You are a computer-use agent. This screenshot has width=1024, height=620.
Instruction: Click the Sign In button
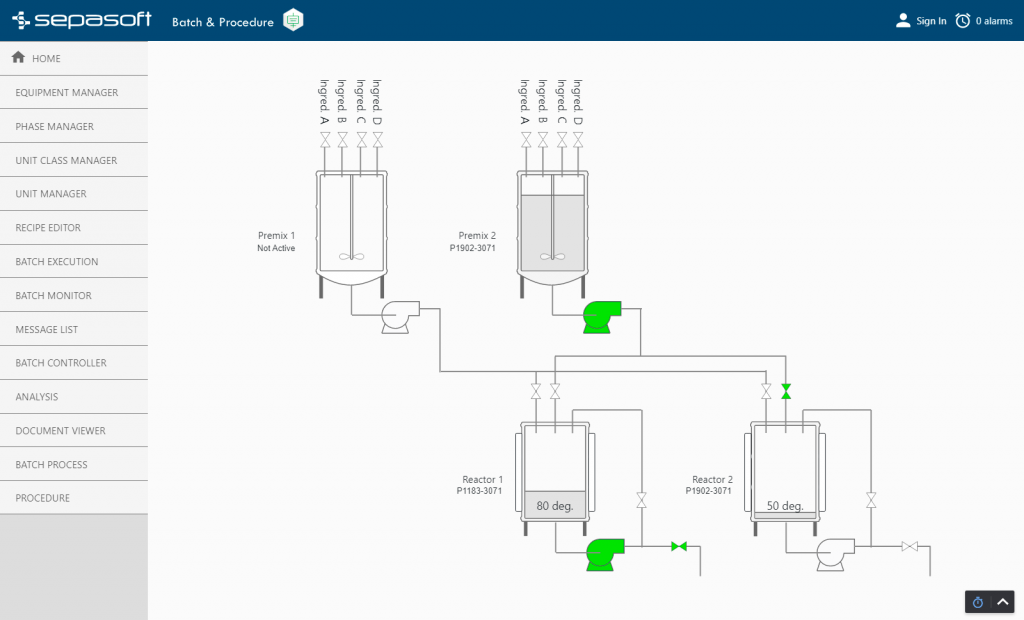click(920, 19)
